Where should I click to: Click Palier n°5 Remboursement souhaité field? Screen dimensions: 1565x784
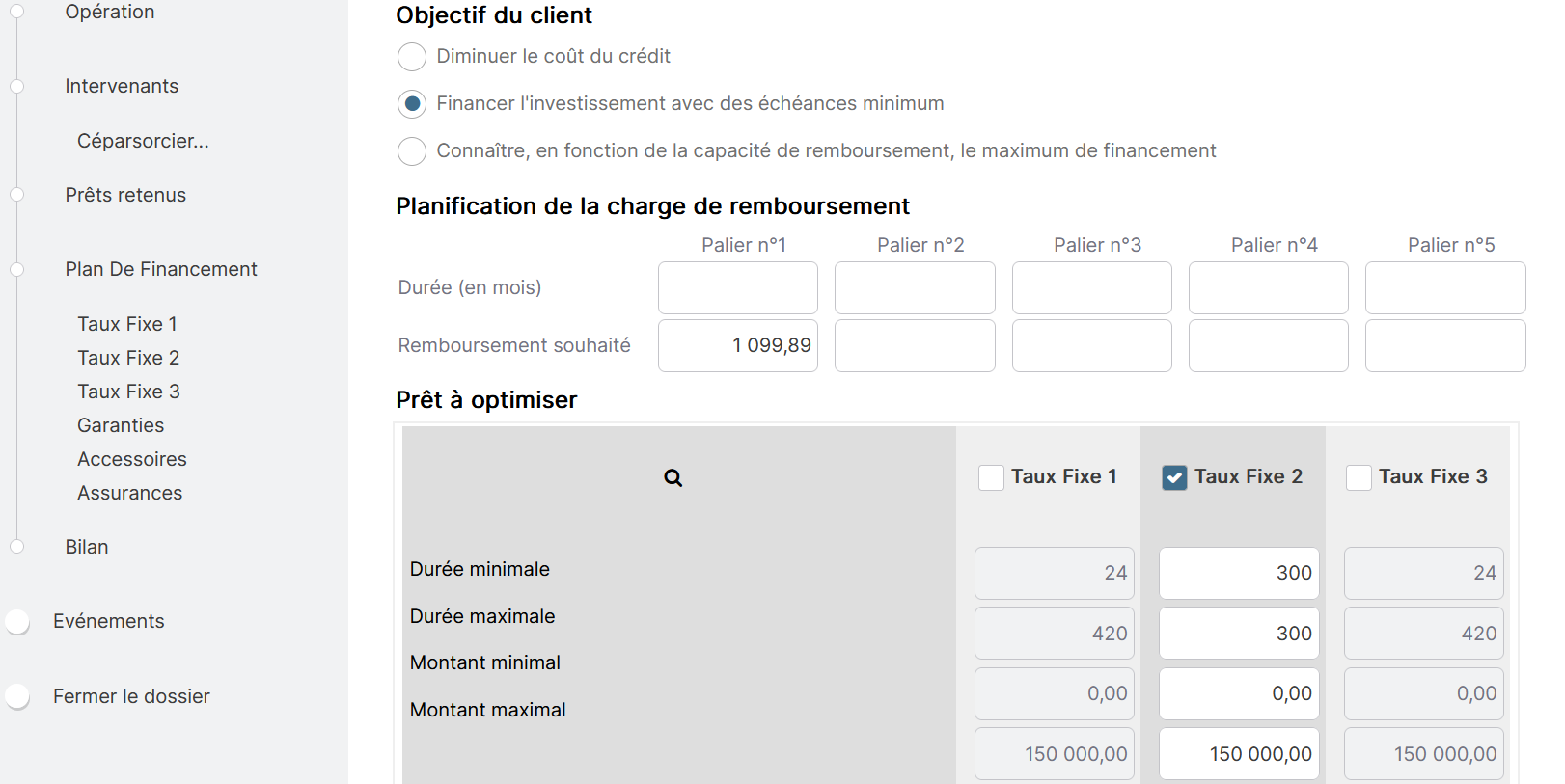coord(1444,345)
